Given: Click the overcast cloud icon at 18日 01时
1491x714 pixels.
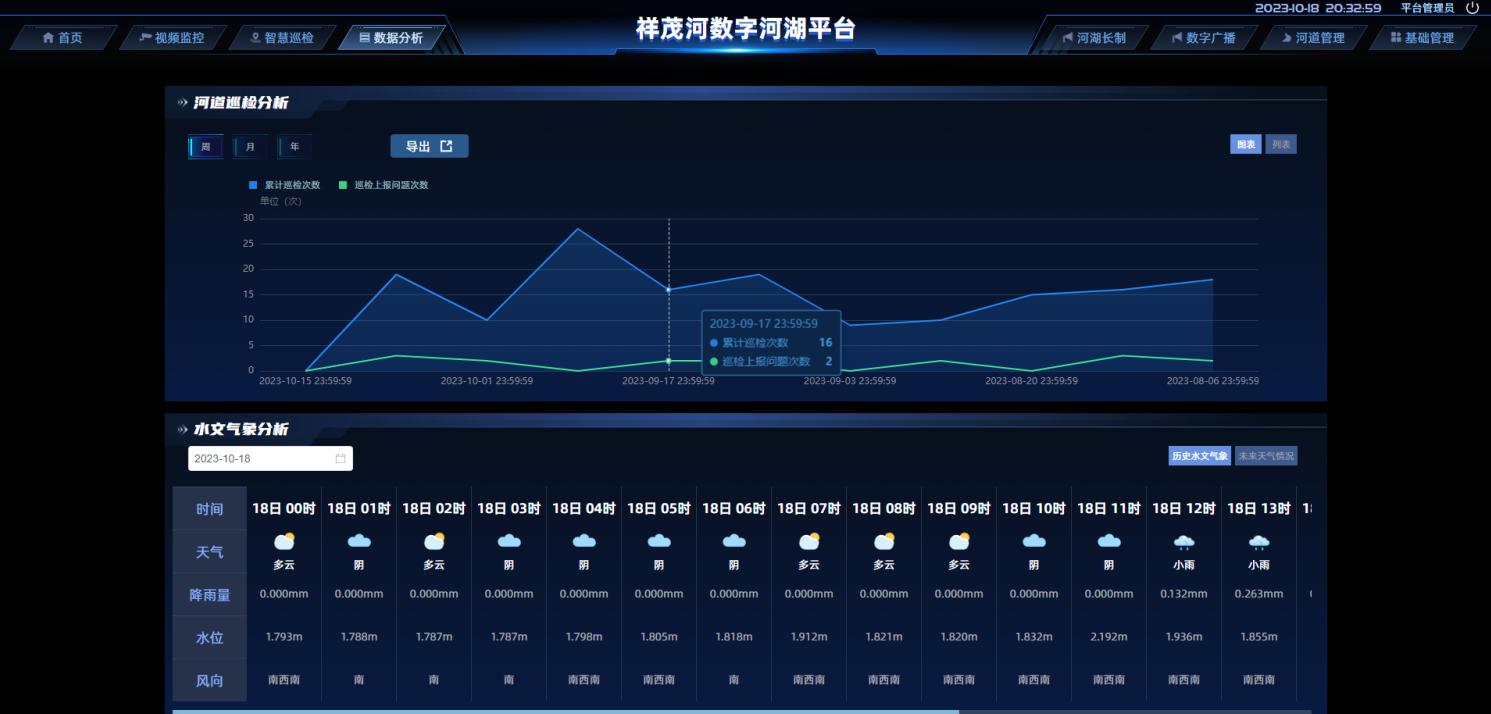Looking at the screenshot, I should pyautogui.click(x=359, y=541).
